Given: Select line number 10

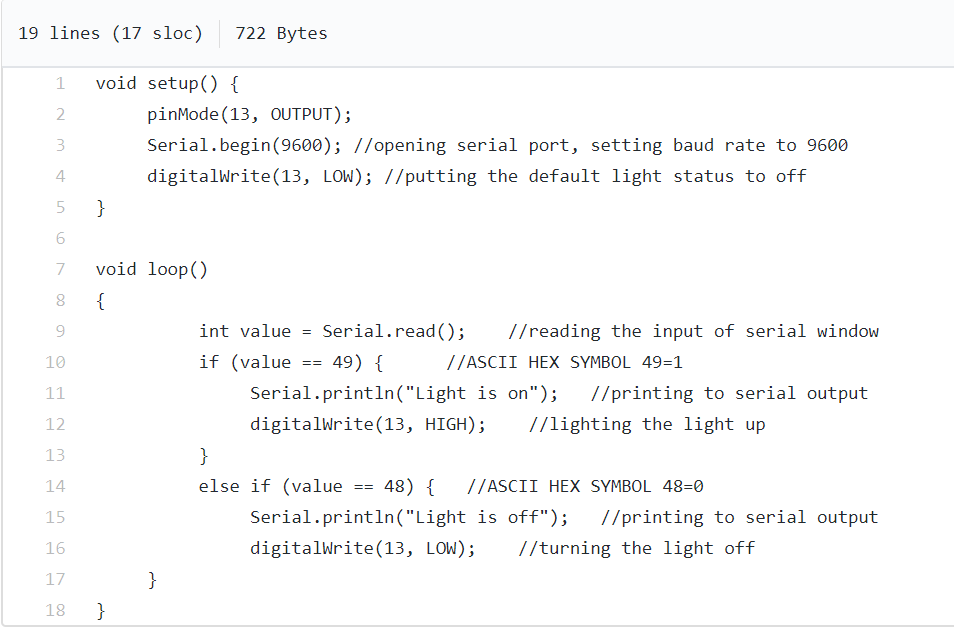Looking at the screenshot, I should pos(55,362).
